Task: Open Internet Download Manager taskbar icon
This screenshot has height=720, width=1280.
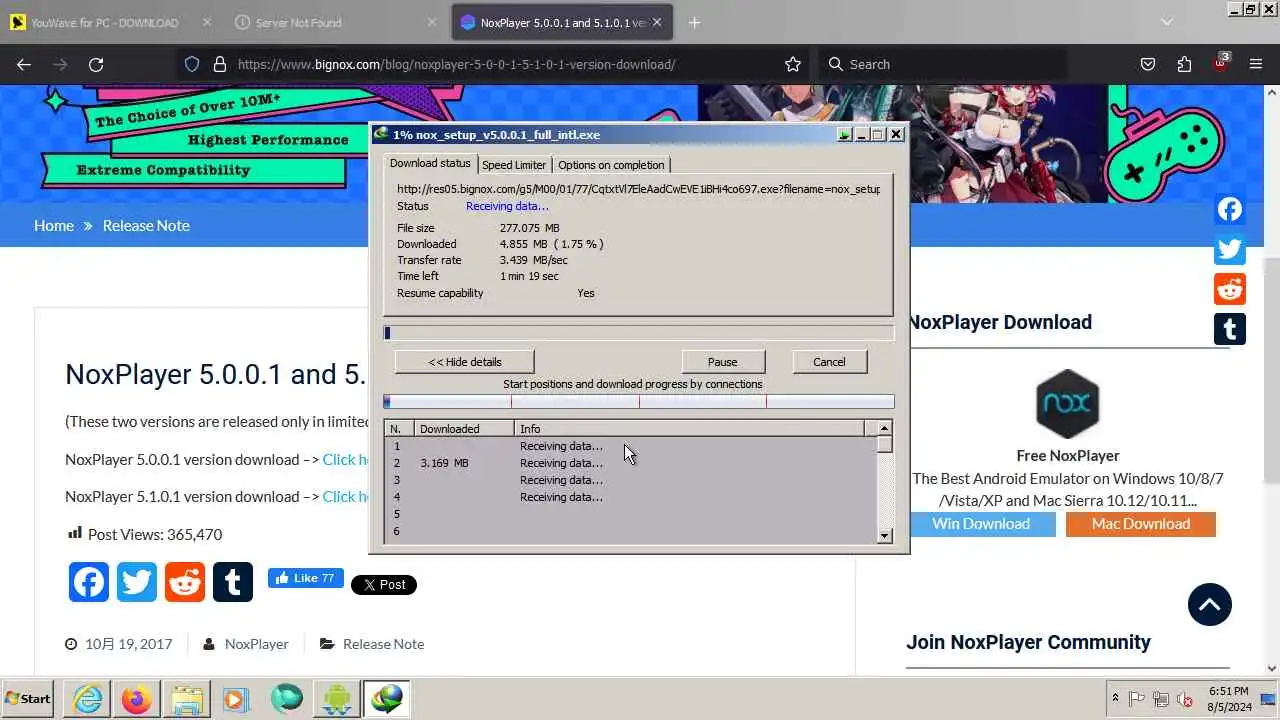Action: [386, 699]
